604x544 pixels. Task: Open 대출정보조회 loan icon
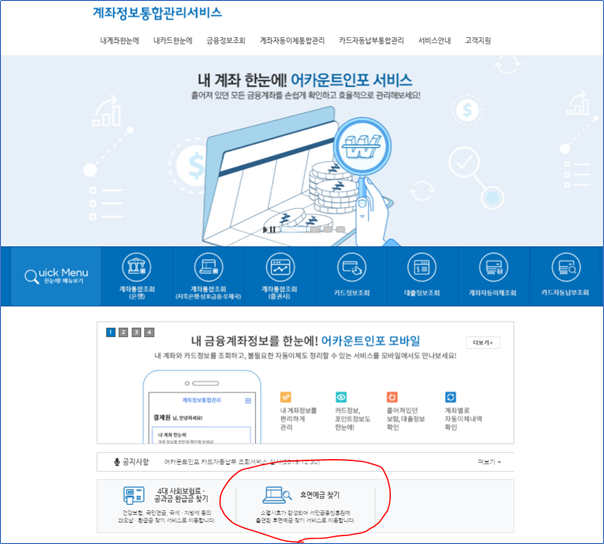pos(422,267)
